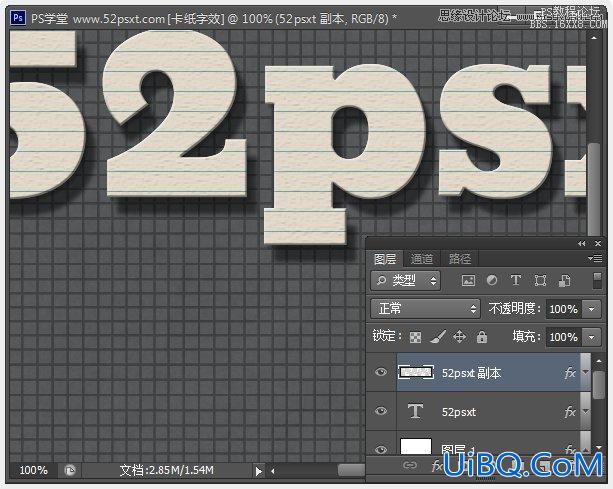
Task: Switch to the 路径 tab
Action: (460, 259)
